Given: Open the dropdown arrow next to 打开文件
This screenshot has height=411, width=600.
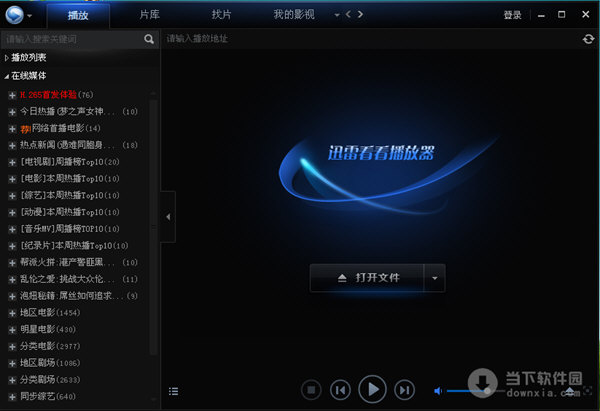Looking at the screenshot, I should coord(434,277).
